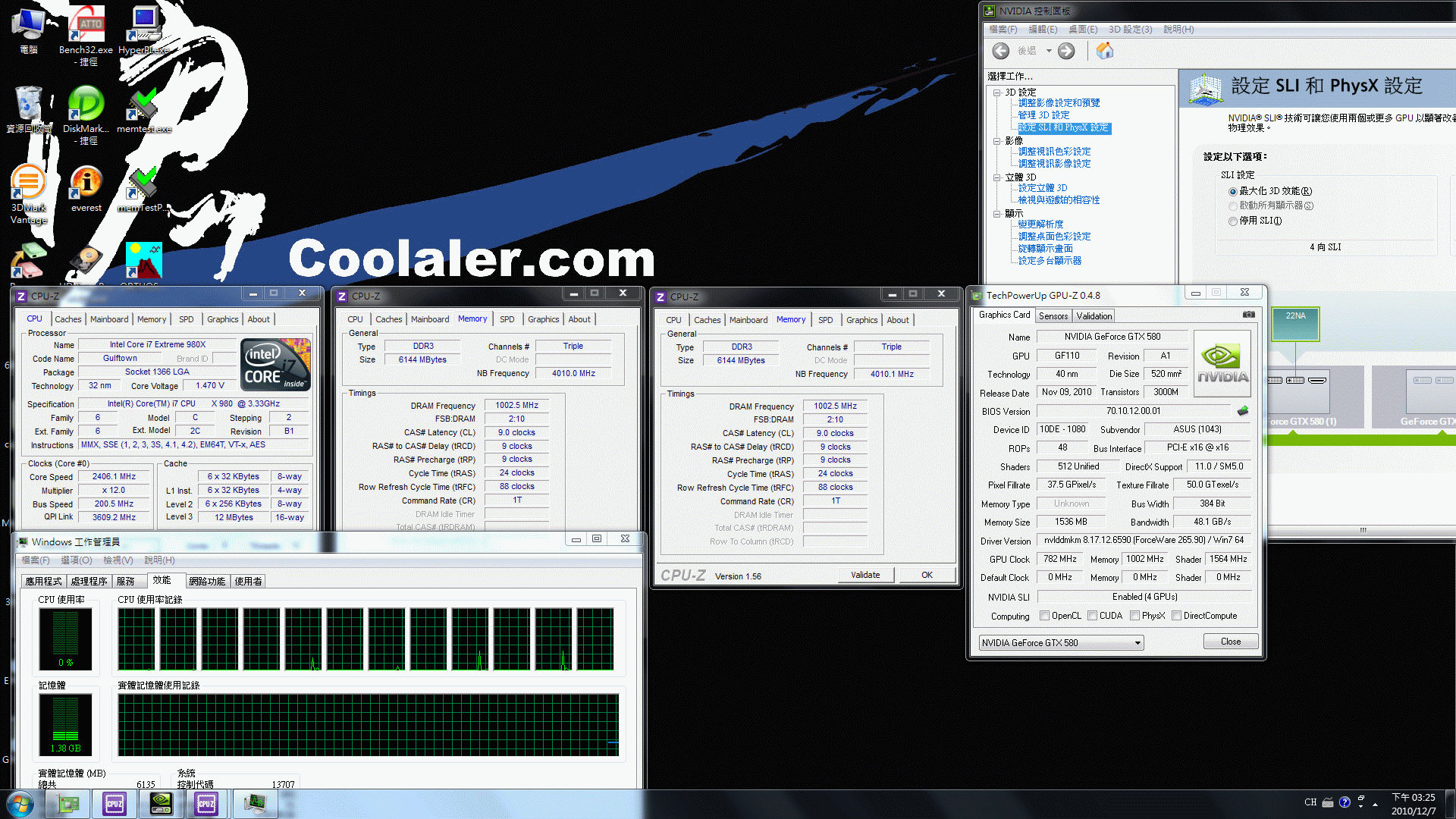Image resolution: width=1456 pixels, height=819 pixels.
Task: Open the Recycle Bin desktop icon
Action: click(x=29, y=110)
